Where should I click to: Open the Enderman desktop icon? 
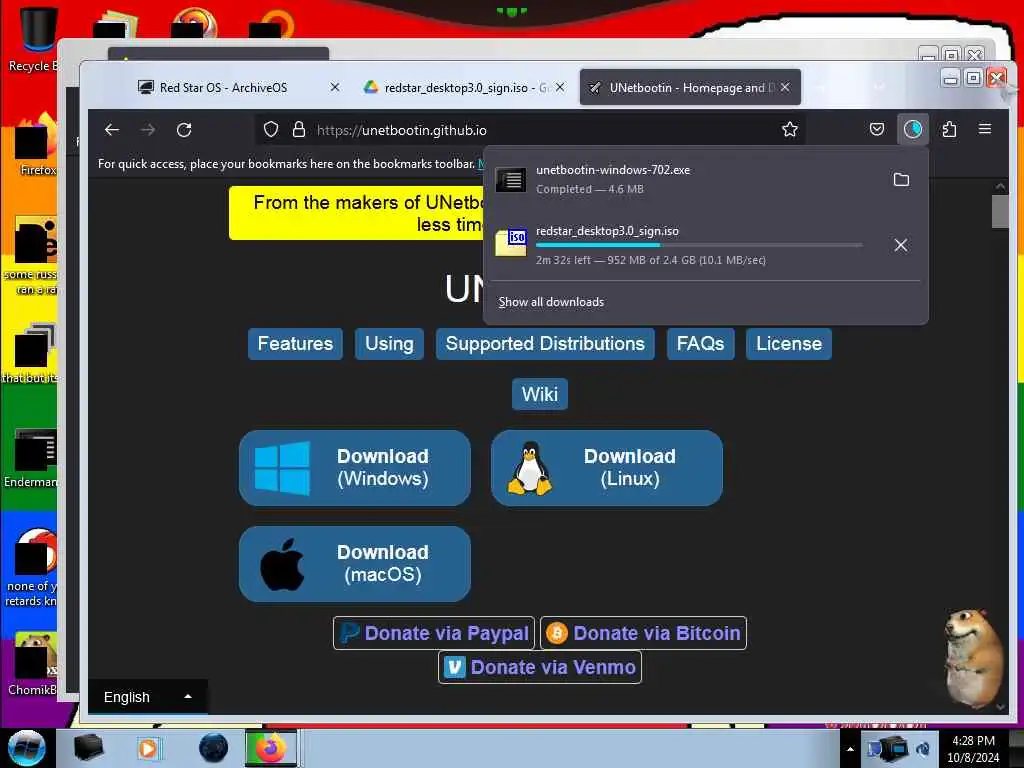click(x=31, y=458)
